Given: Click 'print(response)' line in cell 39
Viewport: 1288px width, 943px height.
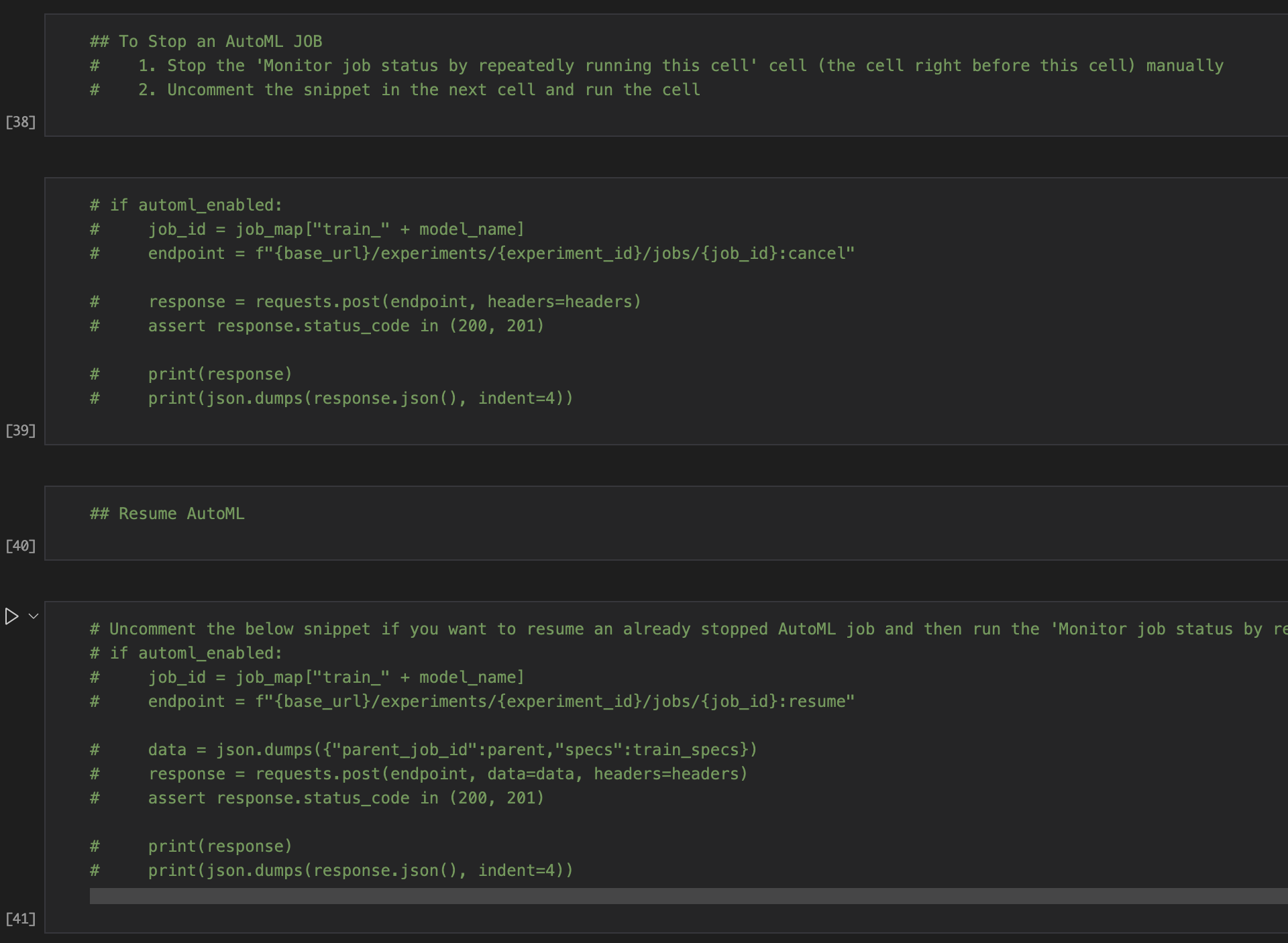Looking at the screenshot, I should [x=191, y=374].
